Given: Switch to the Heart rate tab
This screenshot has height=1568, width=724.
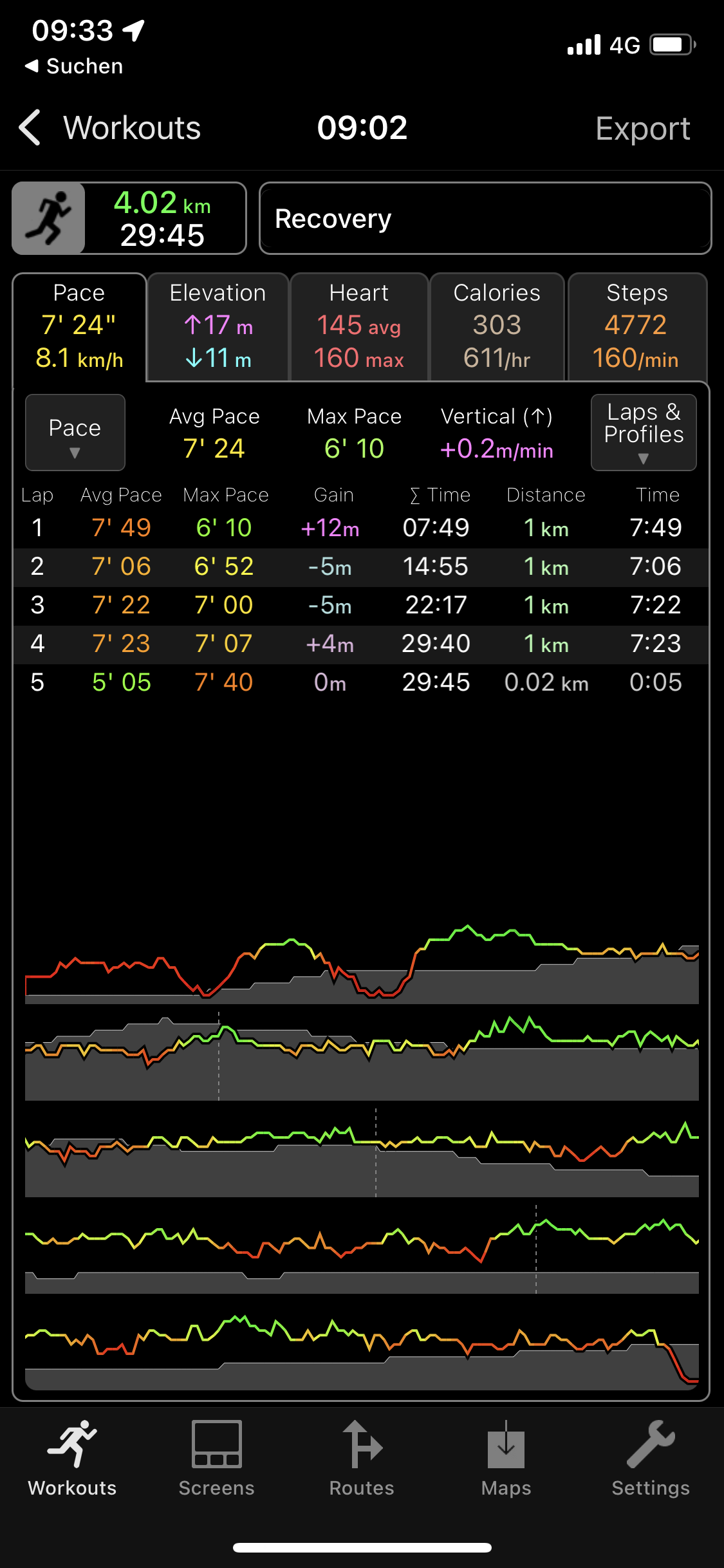Looking at the screenshot, I should click(x=359, y=327).
